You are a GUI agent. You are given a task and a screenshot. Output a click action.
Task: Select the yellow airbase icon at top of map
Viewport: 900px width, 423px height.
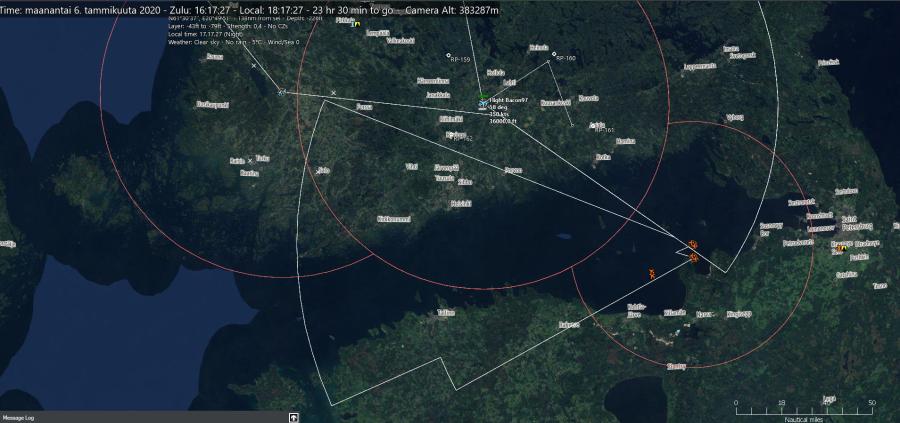(356, 24)
